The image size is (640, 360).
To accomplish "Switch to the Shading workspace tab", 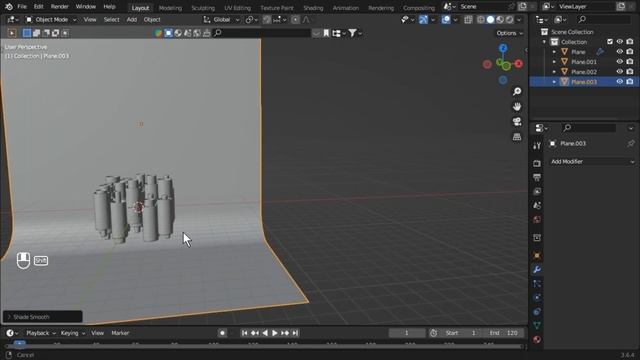I will click(313, 8).
